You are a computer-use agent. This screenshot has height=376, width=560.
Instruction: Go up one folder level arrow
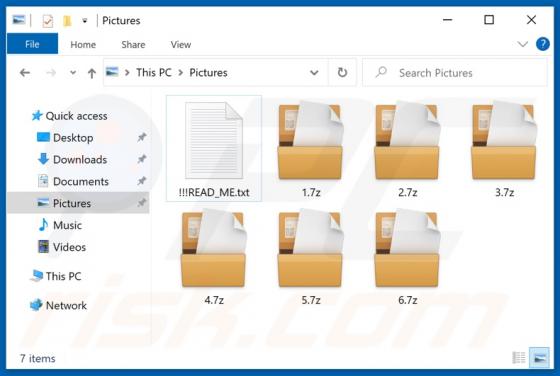coord(92,73)
